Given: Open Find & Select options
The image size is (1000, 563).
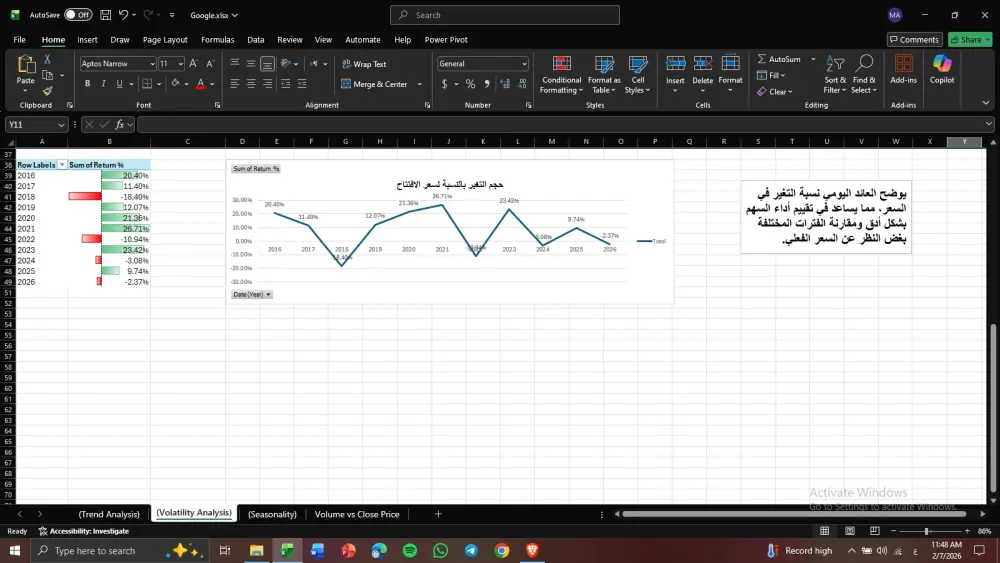Looking at the screenshot, I should click(864, 75).
